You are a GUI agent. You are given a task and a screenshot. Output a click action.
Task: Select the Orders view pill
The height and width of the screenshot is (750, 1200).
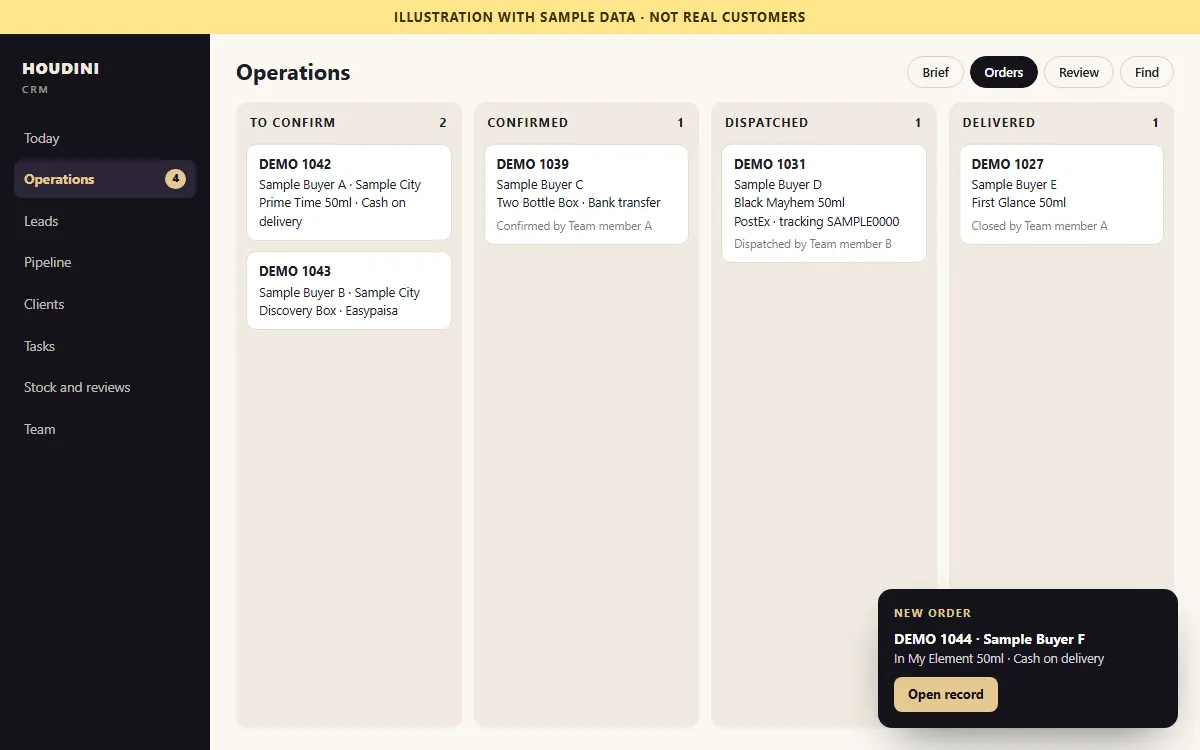click(x=1003, y=72)
